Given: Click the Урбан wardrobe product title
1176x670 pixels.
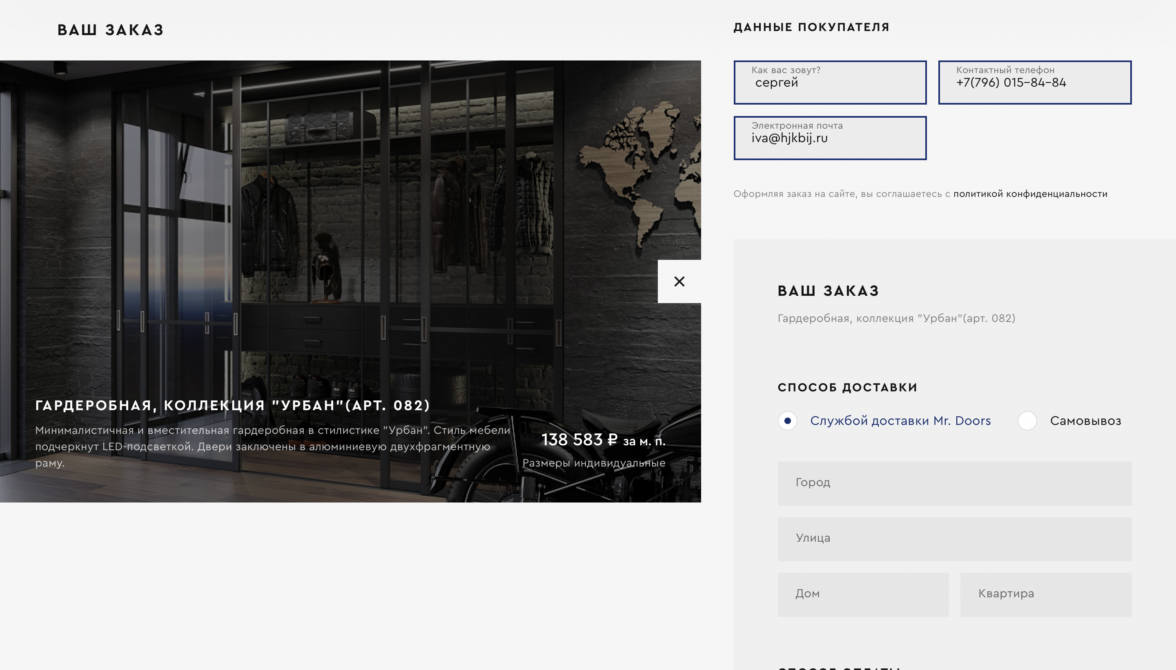Looking at the screenshot, I should pos(233,405).
